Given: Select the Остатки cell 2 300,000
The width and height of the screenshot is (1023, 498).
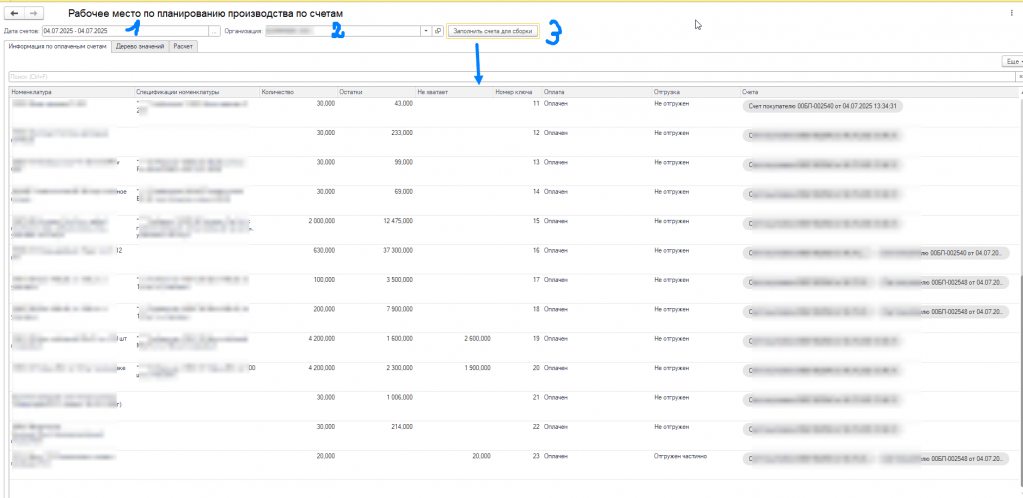Looking at the screenshot, I should (399, 369).
